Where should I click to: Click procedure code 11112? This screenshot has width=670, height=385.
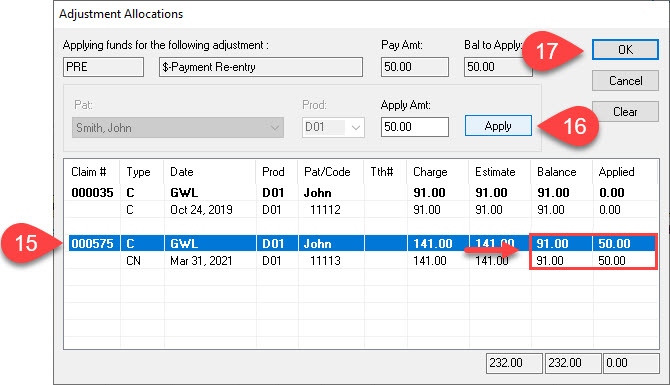(x=325, y=210)
